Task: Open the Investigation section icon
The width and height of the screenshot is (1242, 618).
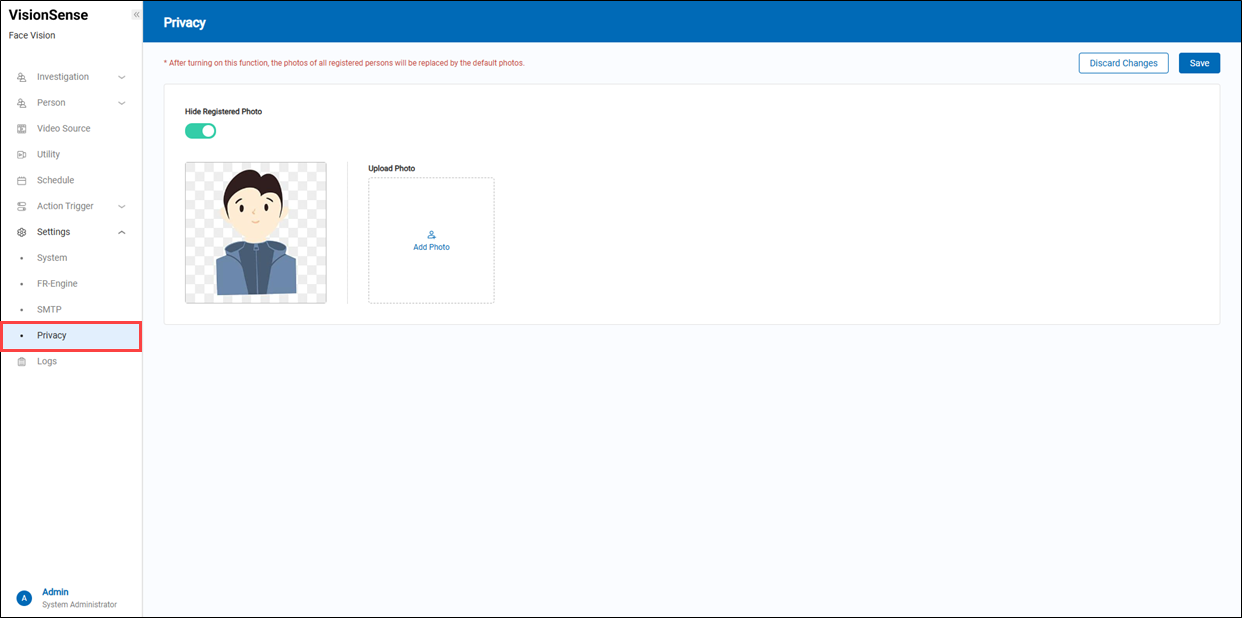Action: (22, 77)
